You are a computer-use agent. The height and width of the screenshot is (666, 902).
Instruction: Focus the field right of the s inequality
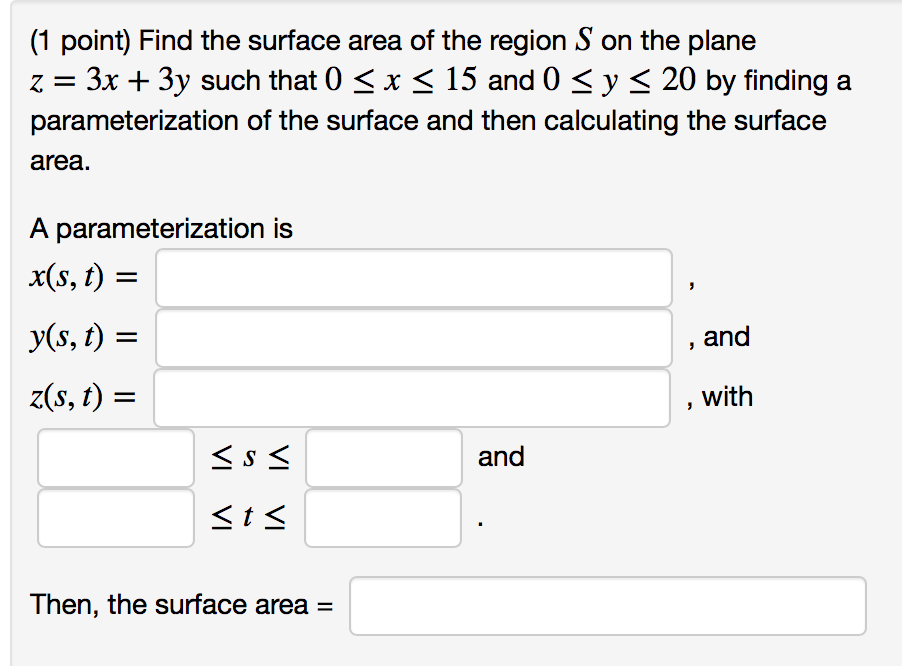tap(384, 457)
